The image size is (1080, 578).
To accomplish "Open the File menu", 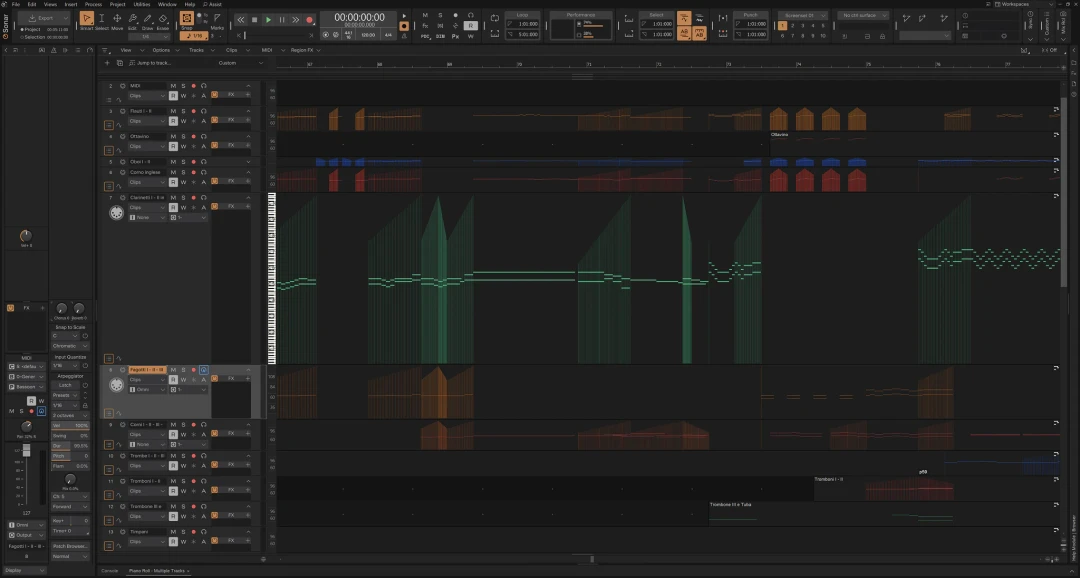I will pos(16,4).
